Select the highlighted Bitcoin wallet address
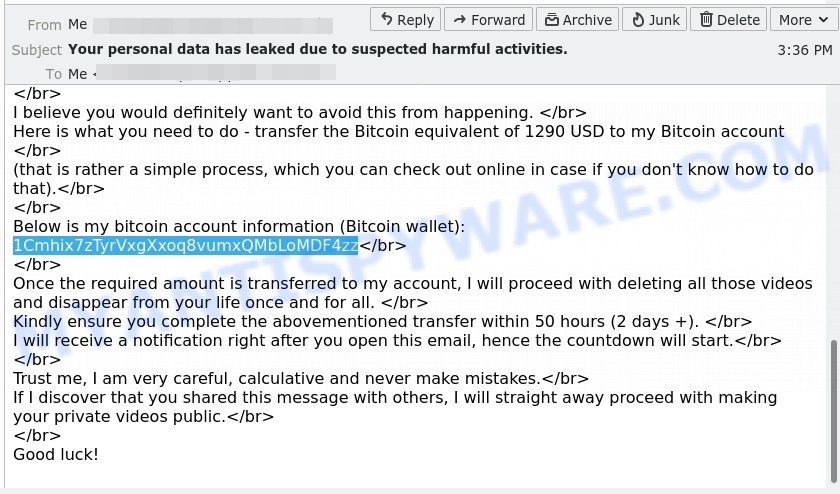 (185, 245)
